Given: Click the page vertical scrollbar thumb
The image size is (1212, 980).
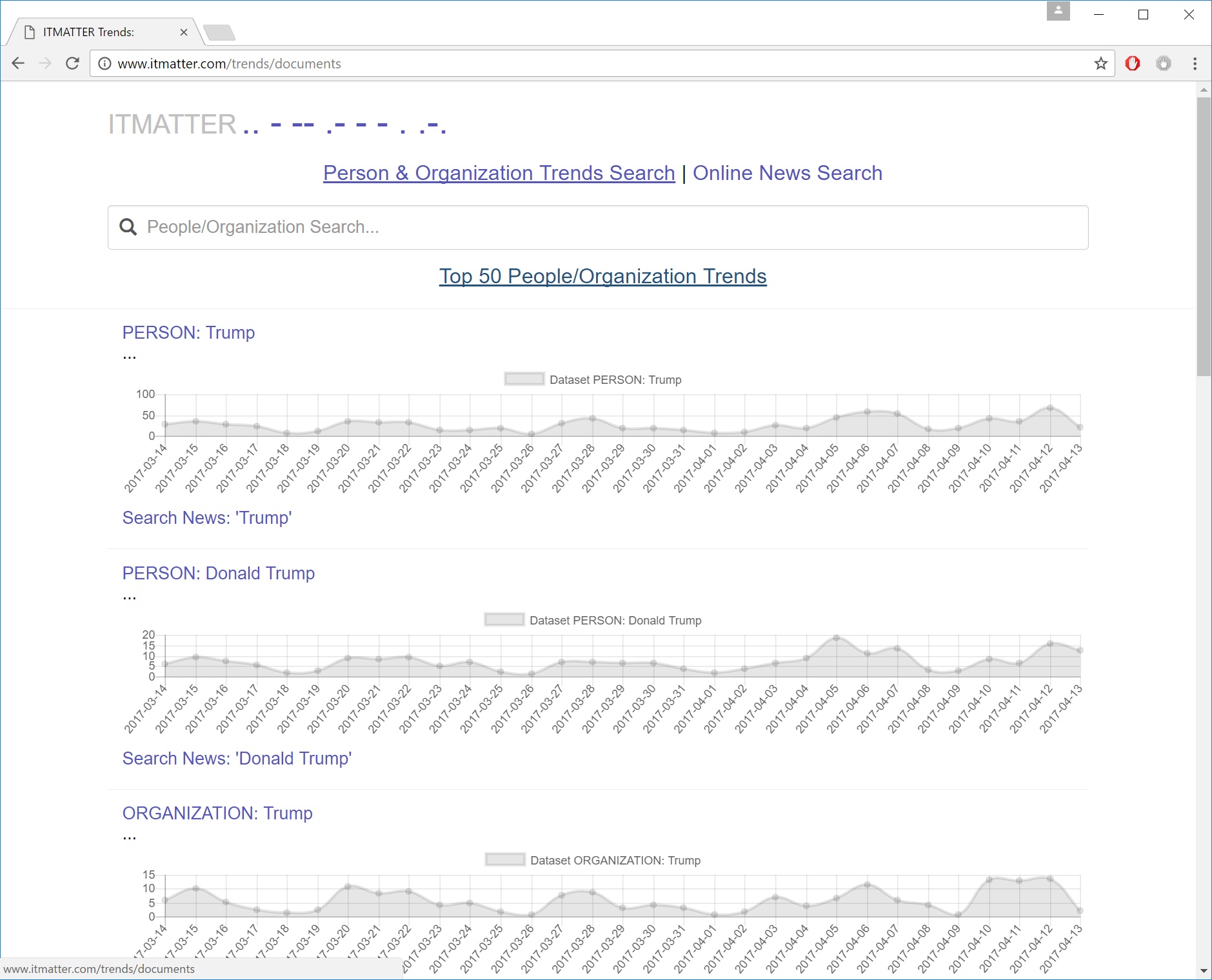Looking at the screenshot, I should pos(1204,236).
